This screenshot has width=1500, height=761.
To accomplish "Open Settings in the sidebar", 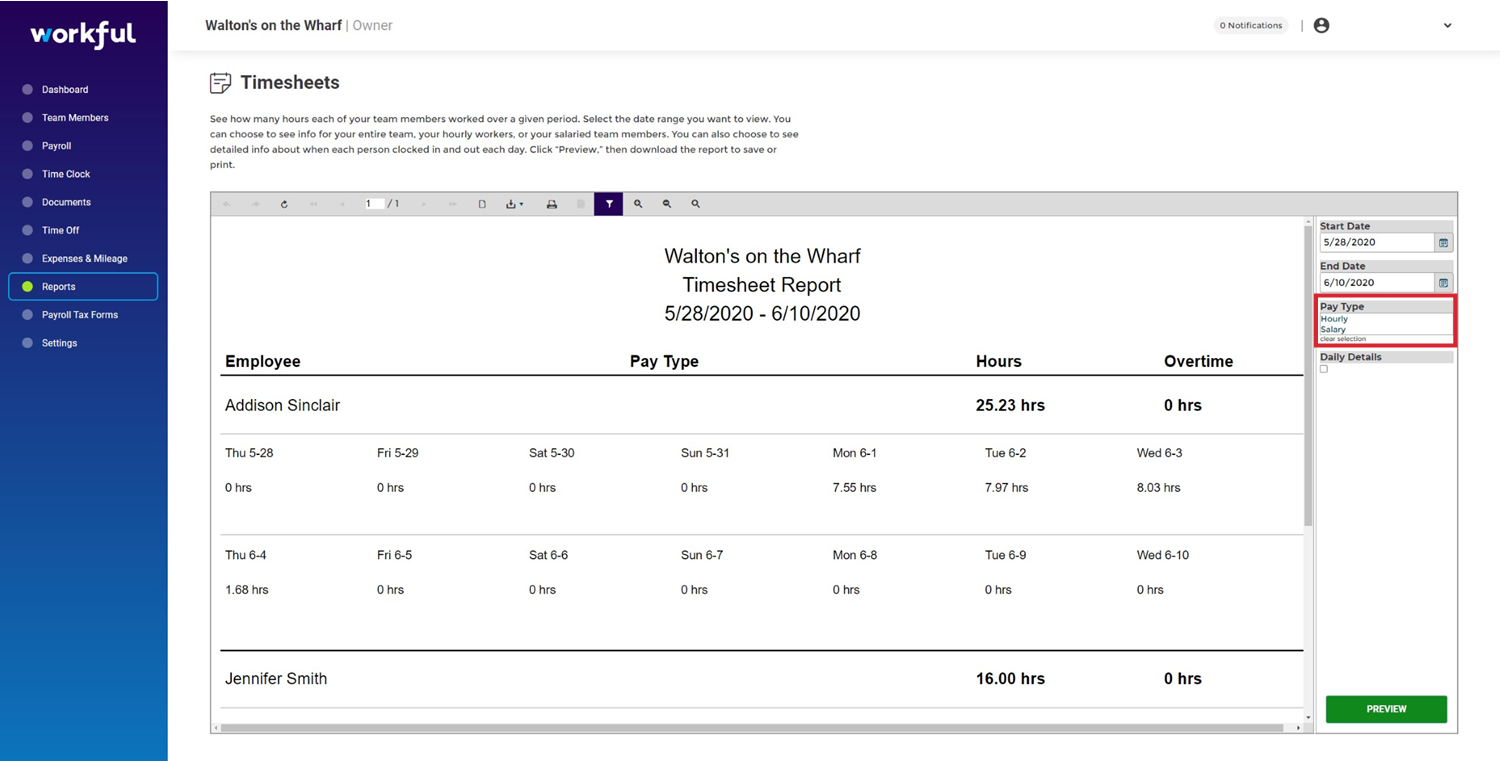I will (x=59, y=343).
